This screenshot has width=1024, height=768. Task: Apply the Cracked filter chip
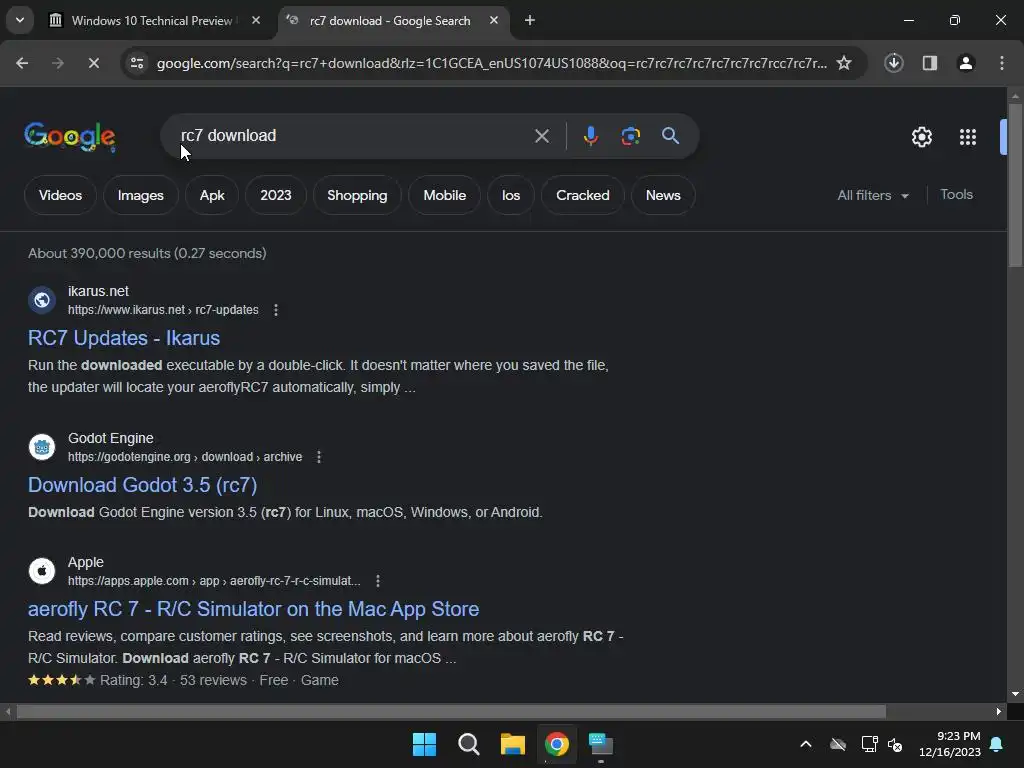[583, 195]
